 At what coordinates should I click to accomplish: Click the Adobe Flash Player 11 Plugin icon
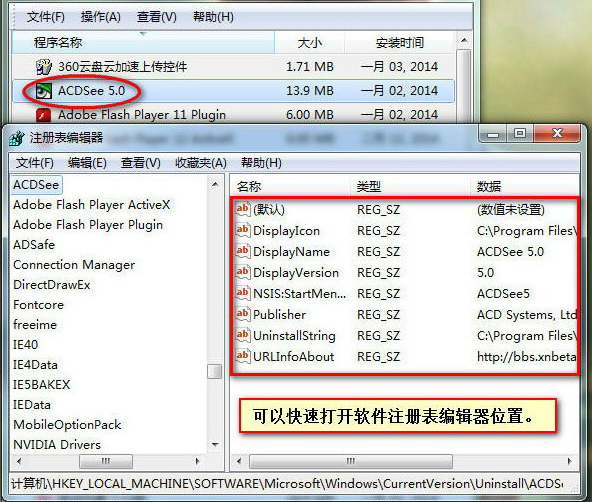pyautogui.click(x=43, y=115)
